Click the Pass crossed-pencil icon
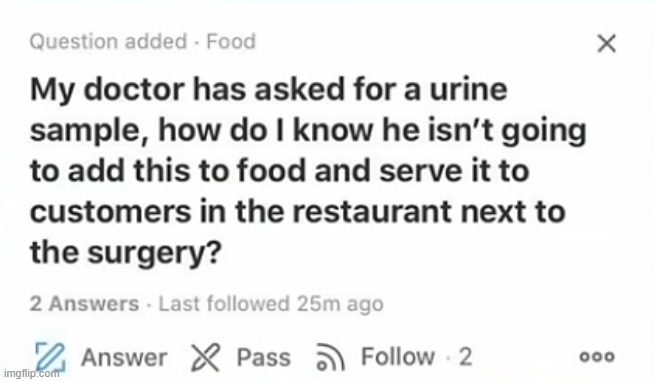The height and width of the screenshot is (382, 654). click(x=205, y=357)
